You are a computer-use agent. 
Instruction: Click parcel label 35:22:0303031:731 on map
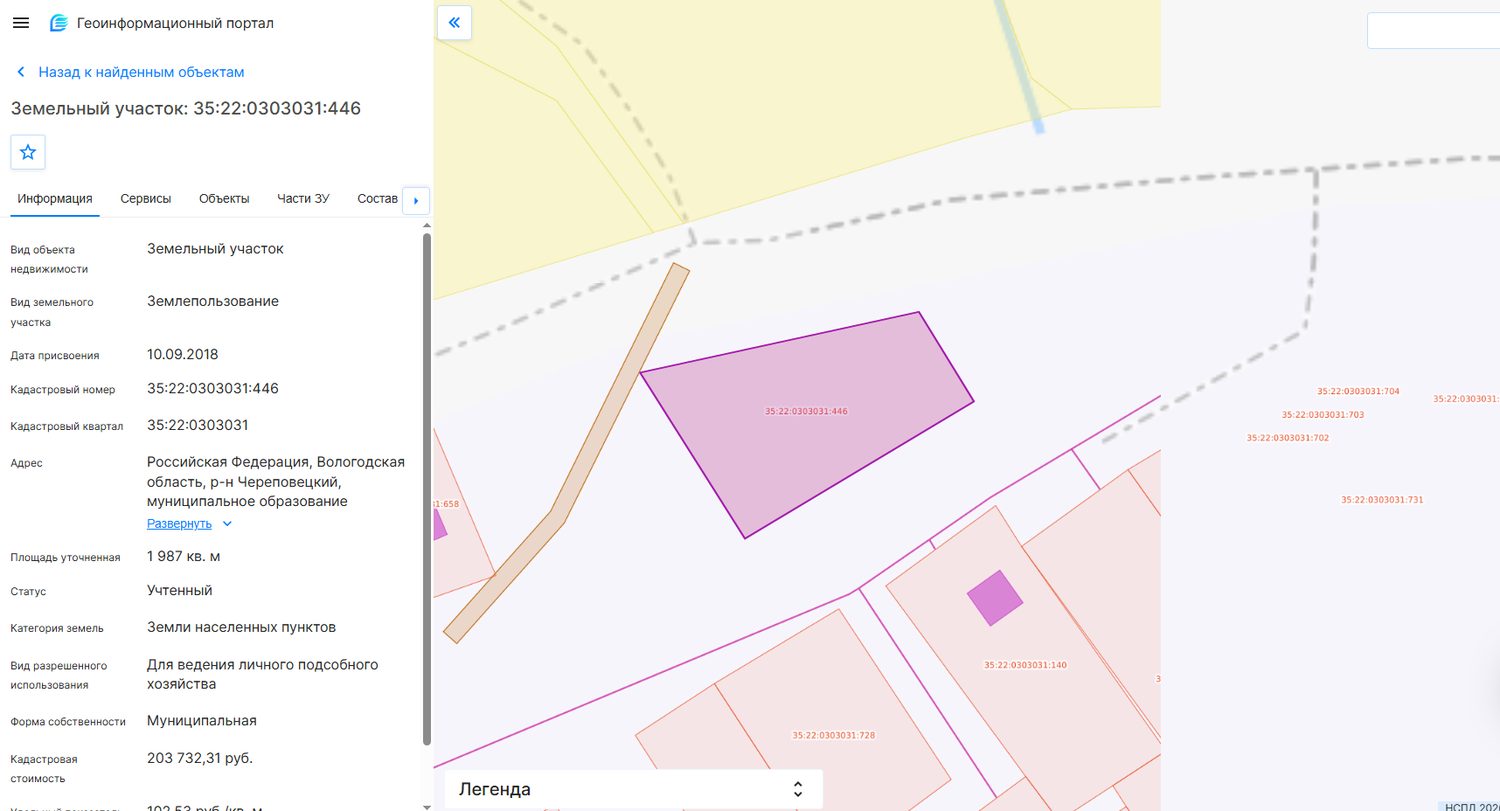pos(1382,499)
